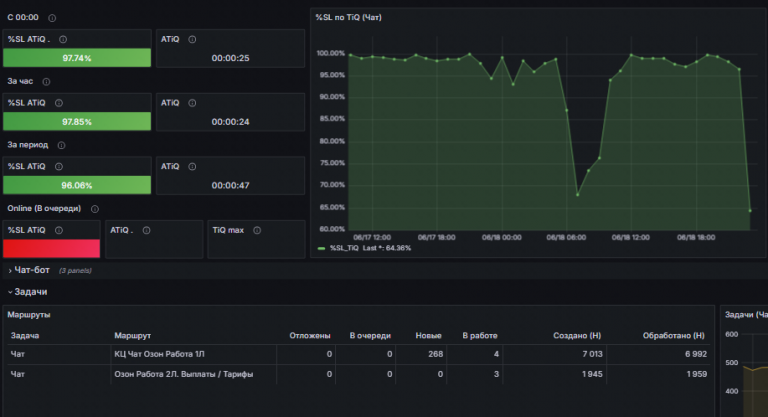Click the Чат cell in the Озон Работа 2Л row
Screen dimensions: 768x417
(x=59, y=374)
